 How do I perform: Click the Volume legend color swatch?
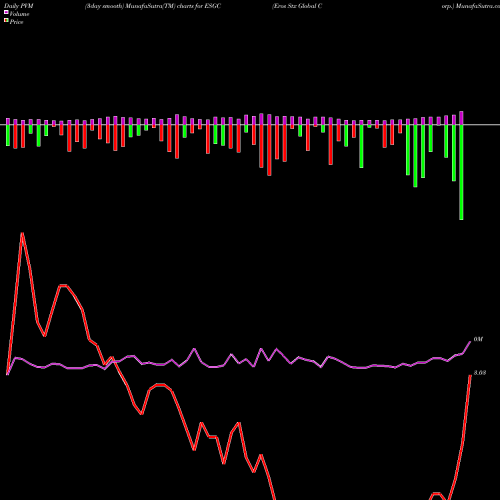(6, 12)
